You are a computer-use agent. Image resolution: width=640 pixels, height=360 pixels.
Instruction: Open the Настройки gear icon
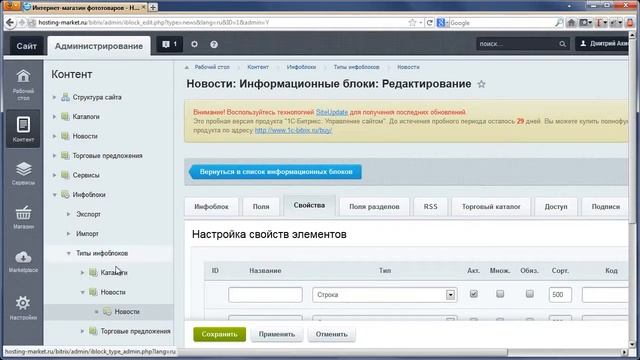23,307
